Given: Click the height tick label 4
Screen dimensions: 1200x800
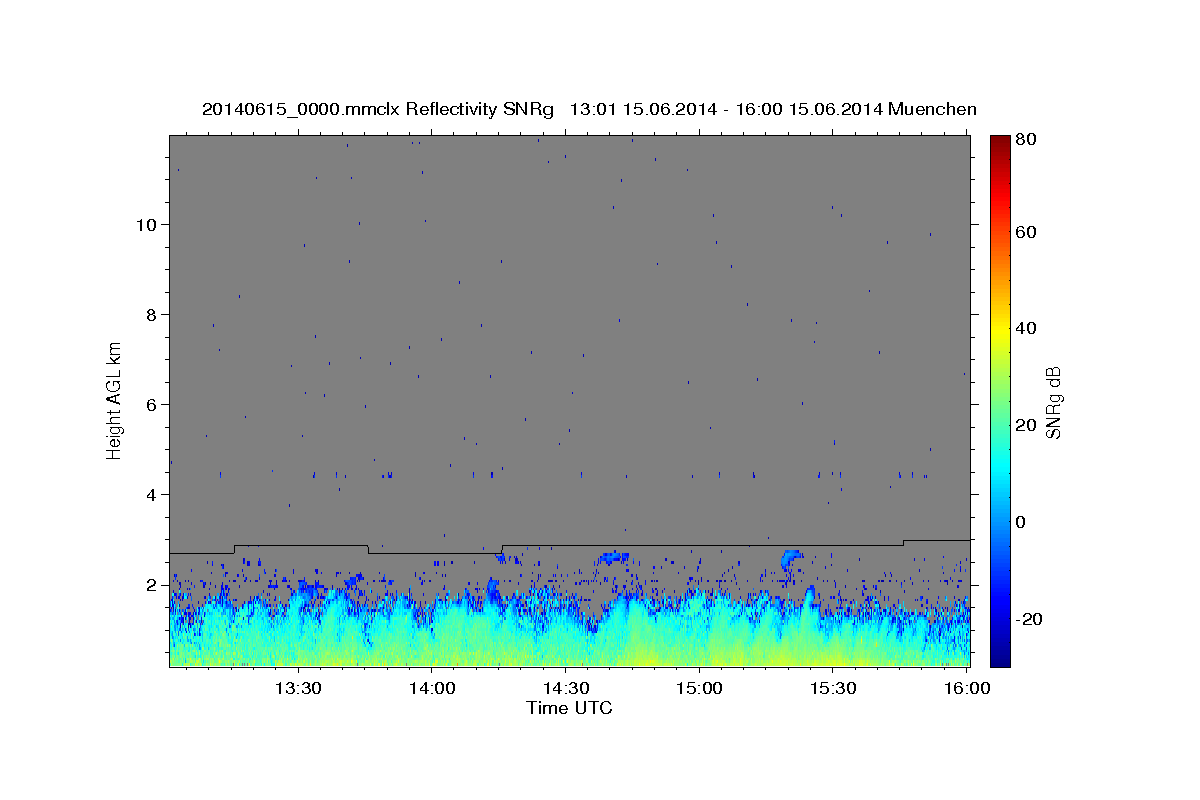Looking at the screenshot, I should pos(151,495).
